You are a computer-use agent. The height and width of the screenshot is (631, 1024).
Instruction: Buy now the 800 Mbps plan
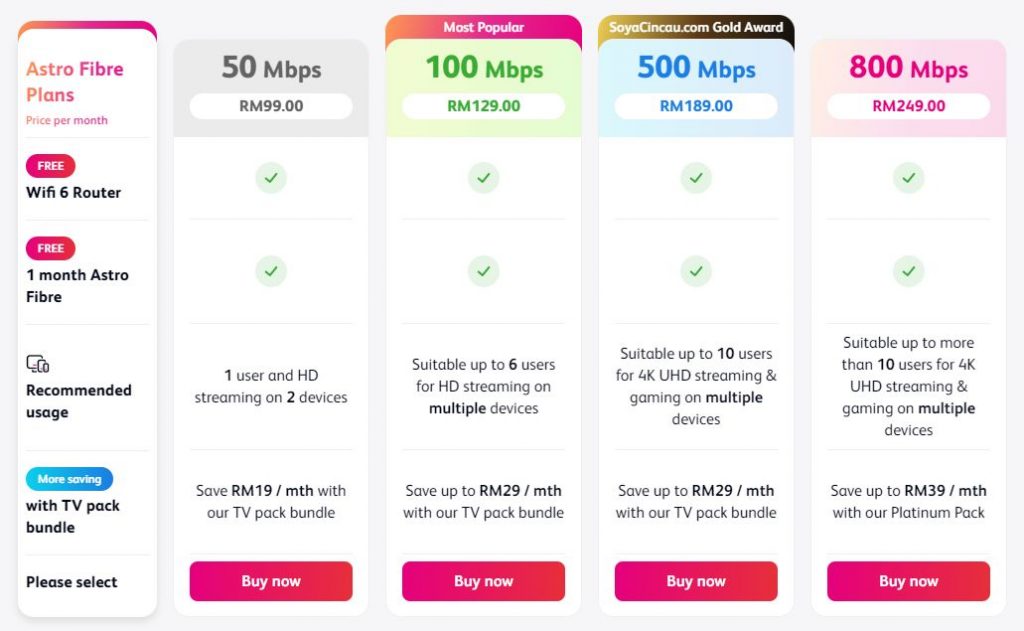point(908,581)
